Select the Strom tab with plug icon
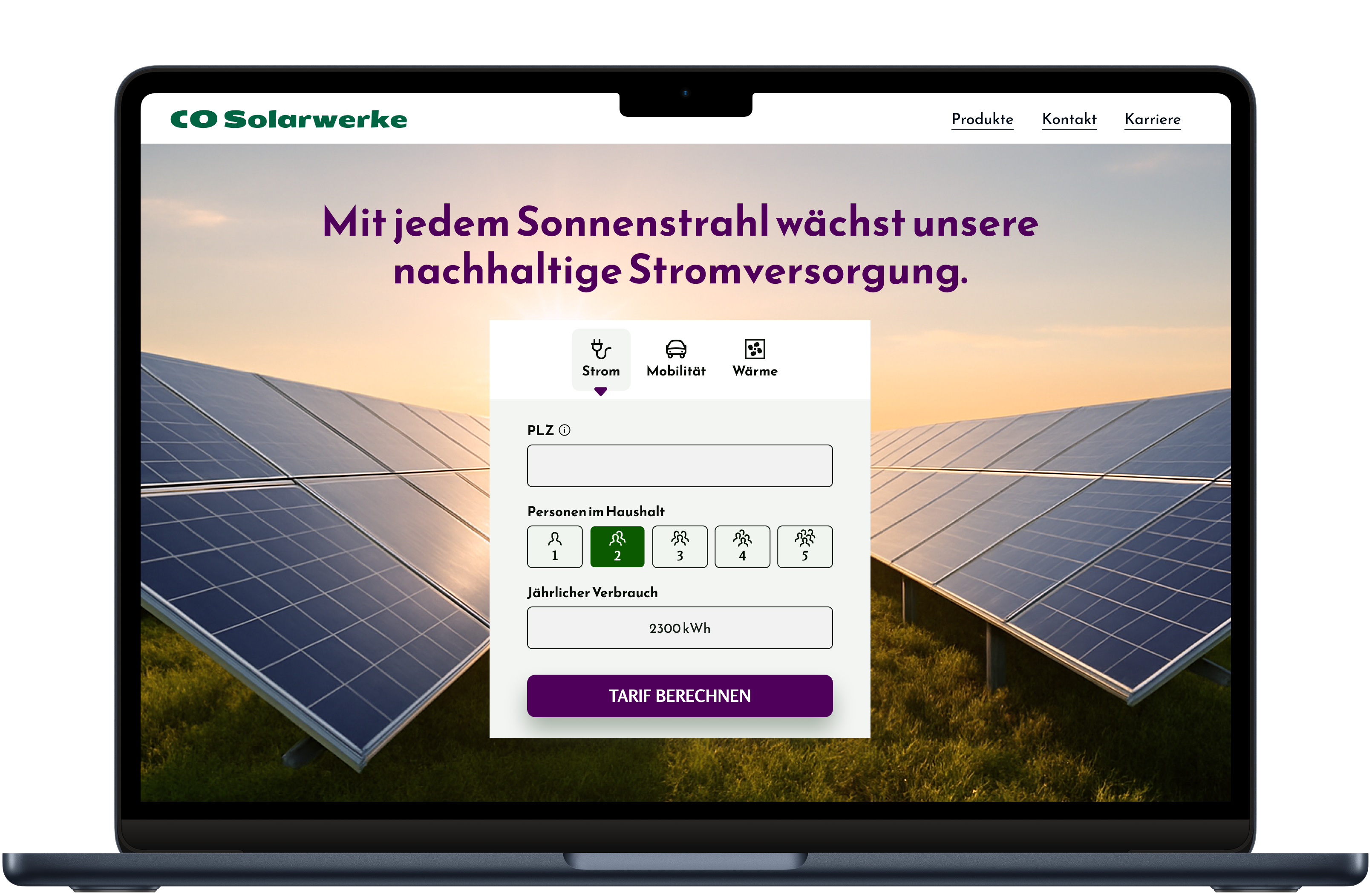 tap(601, 359)
